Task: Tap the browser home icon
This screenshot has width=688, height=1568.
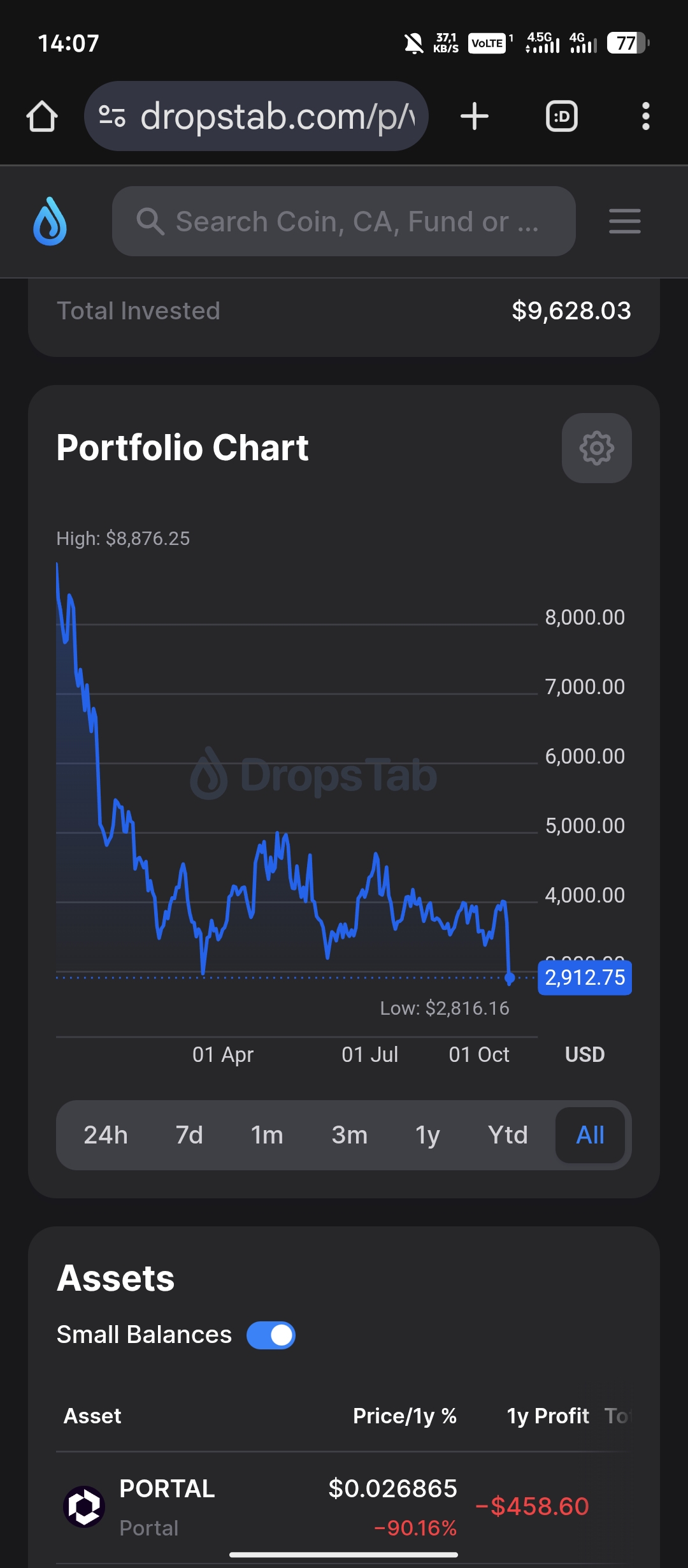Action: pyautogui.click(x=42, y=117)
